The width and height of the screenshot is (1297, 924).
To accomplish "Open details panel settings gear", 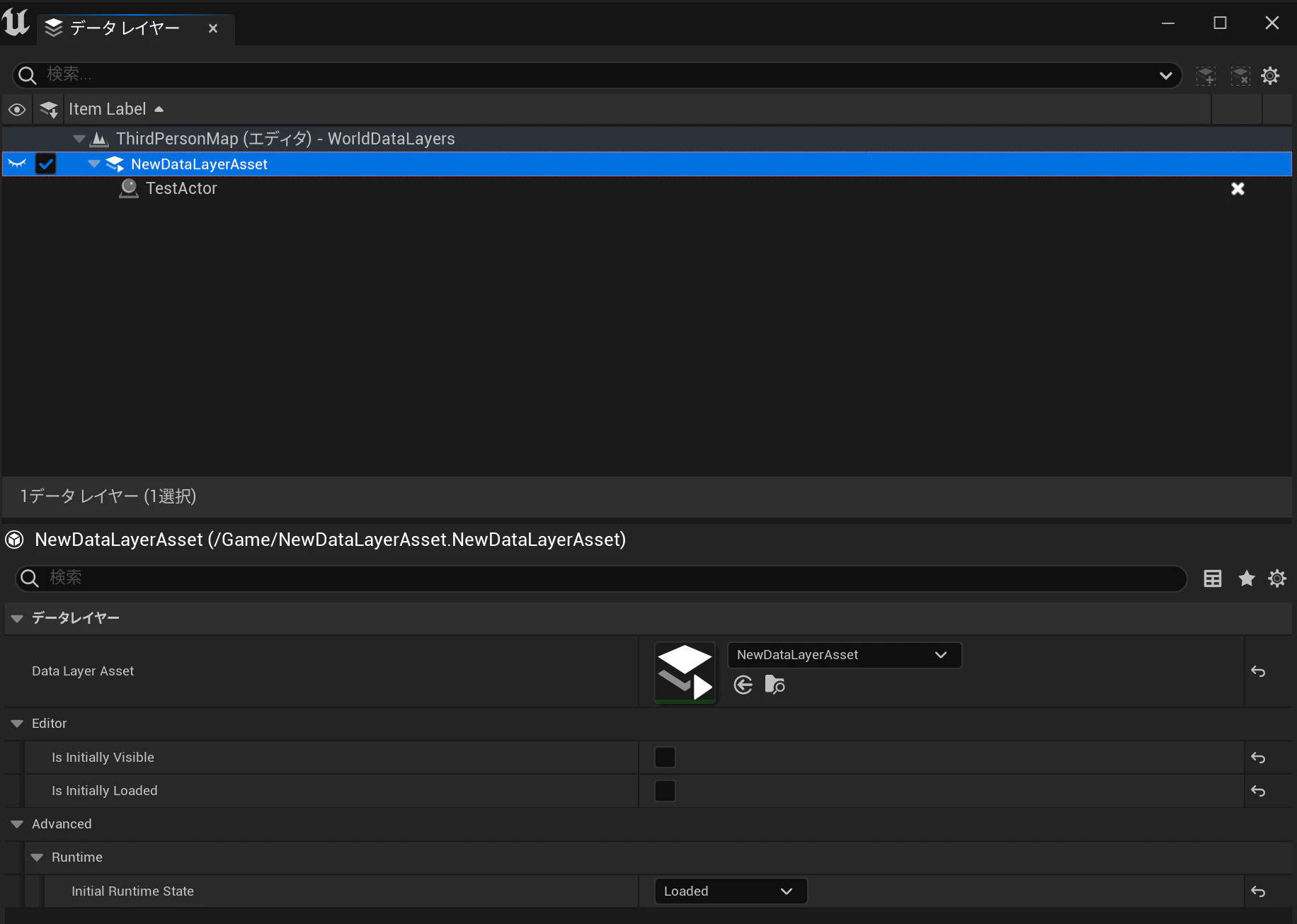I will [x=1277, y=578].
